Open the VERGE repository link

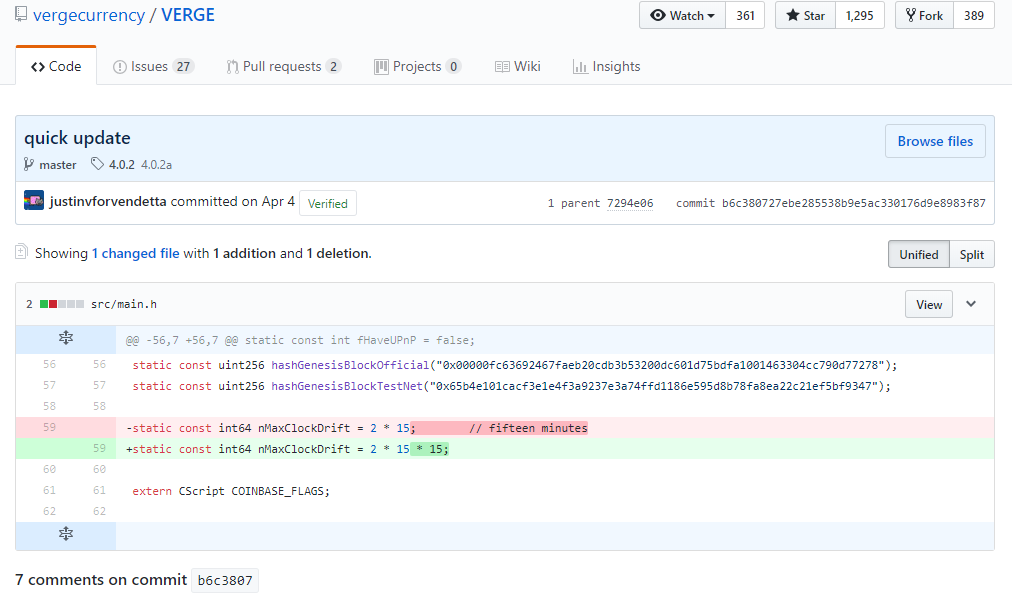tap(188, 15)
